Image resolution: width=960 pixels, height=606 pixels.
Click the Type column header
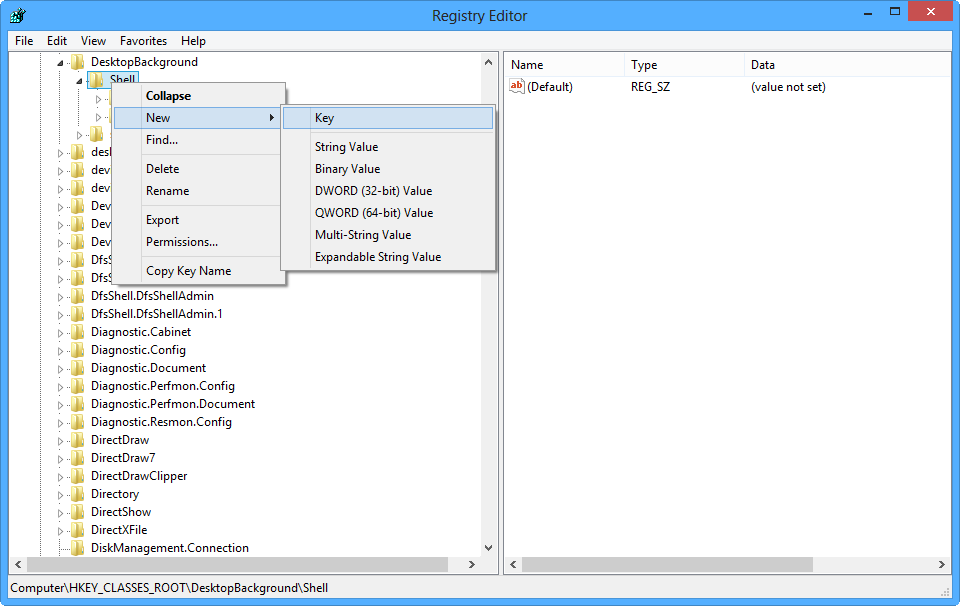(684, 65)
